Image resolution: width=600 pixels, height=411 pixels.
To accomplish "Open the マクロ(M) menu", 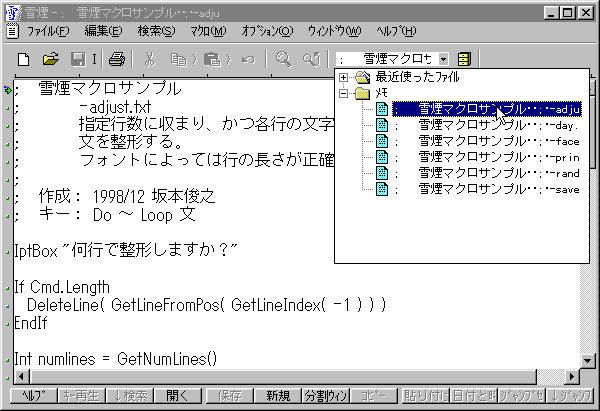I will click(x=209, y=31).
